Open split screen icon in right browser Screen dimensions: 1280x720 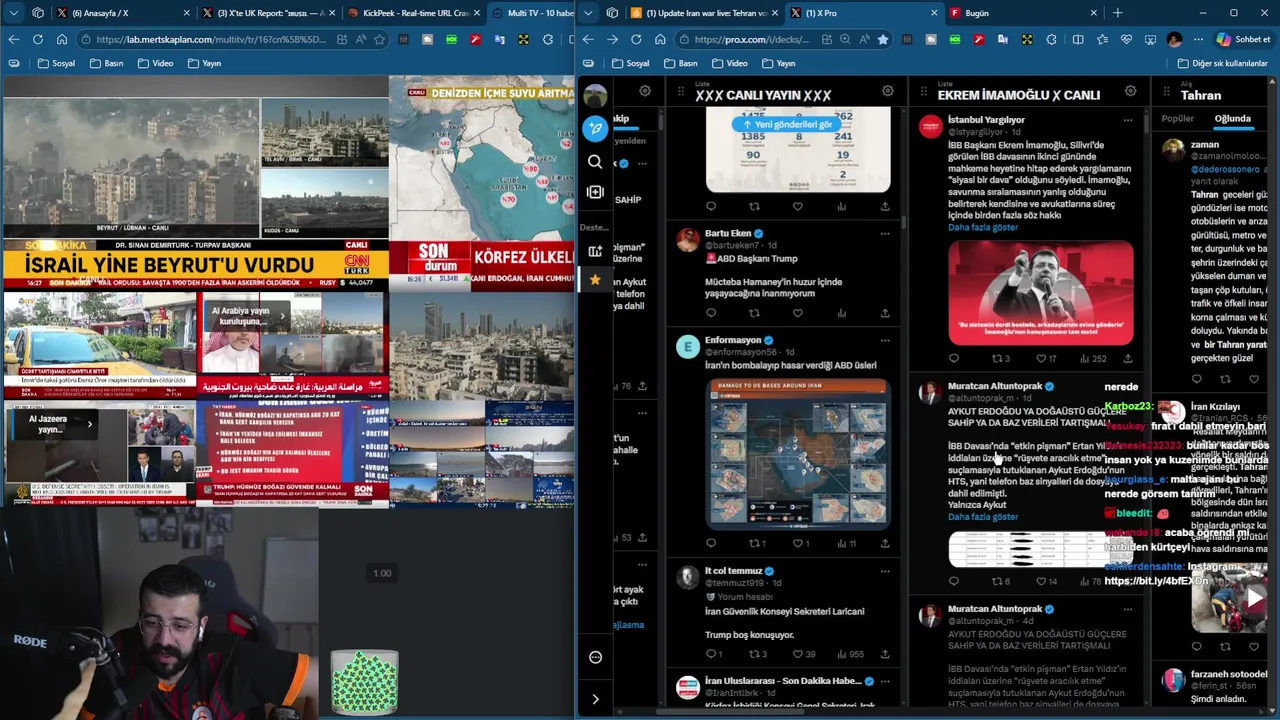click(x=1077, y=39)
